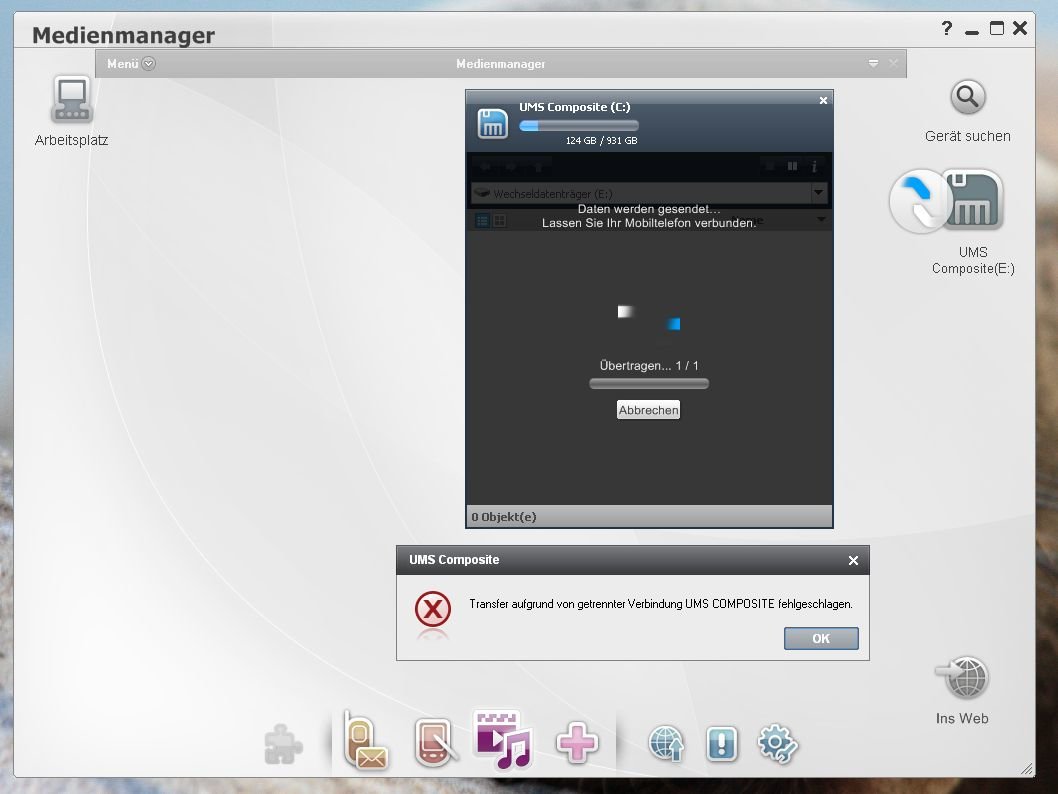Maximize the Medienmanager window
The image size is (1058, 794).
click(997, 28)
